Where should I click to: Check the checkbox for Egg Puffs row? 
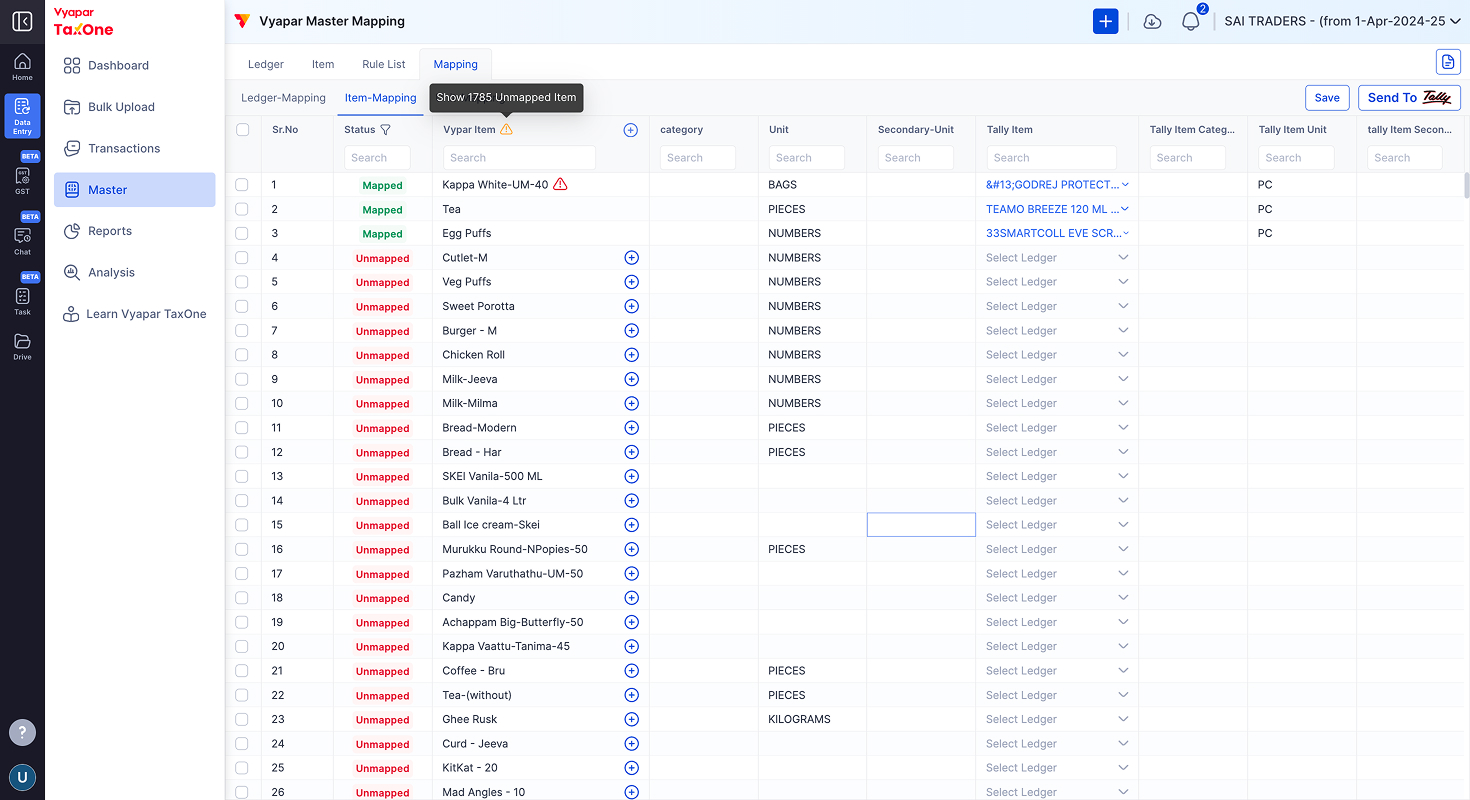coord(242,233)
